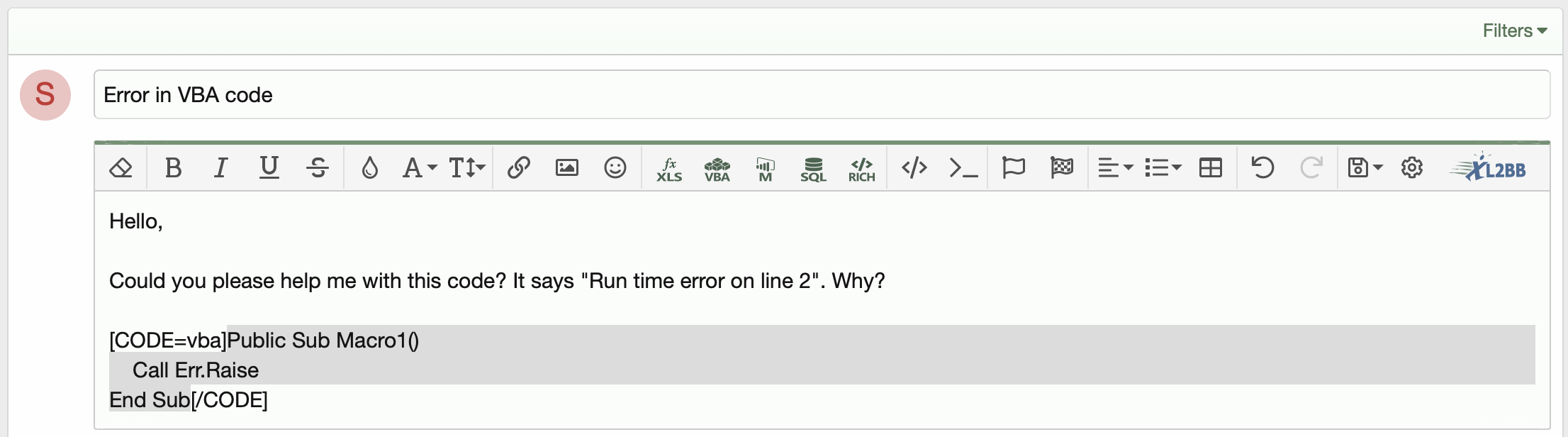This screenshot has height=437, width=1568.
Task: Insert SQL code tags
Action: click(814, 170)
